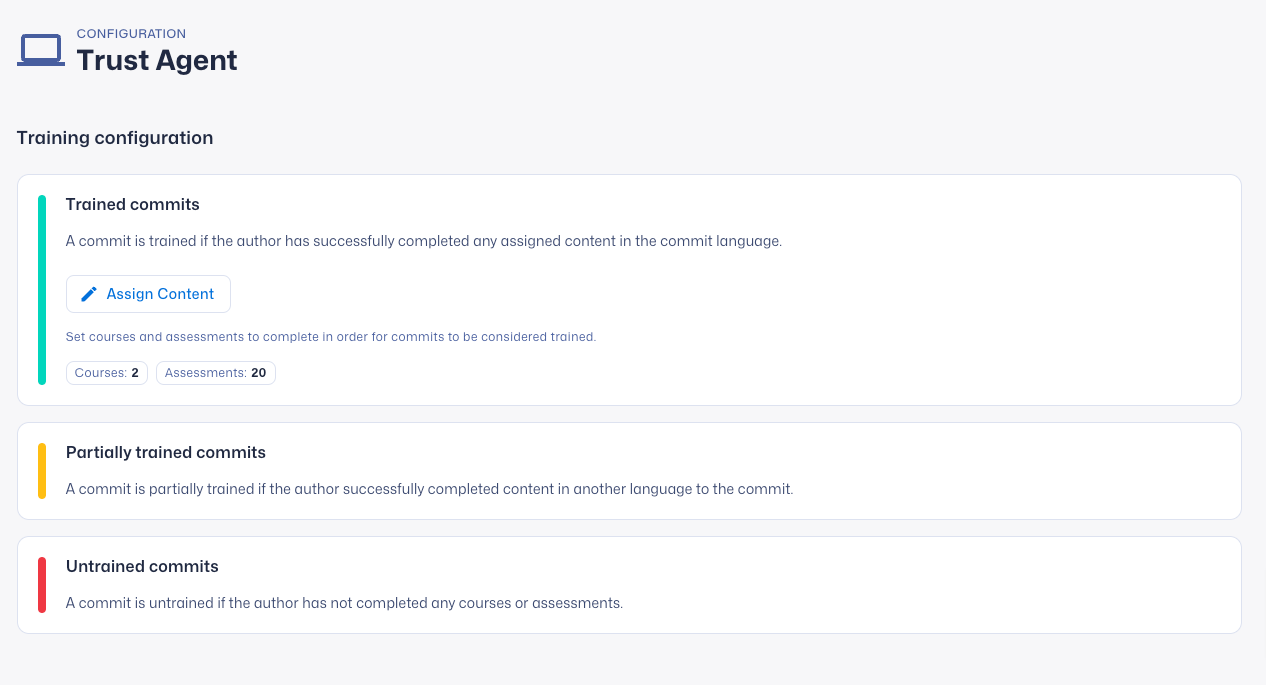Click the Trained commits title
This screenshot has width=1266, height=685.
coord(132,204)
